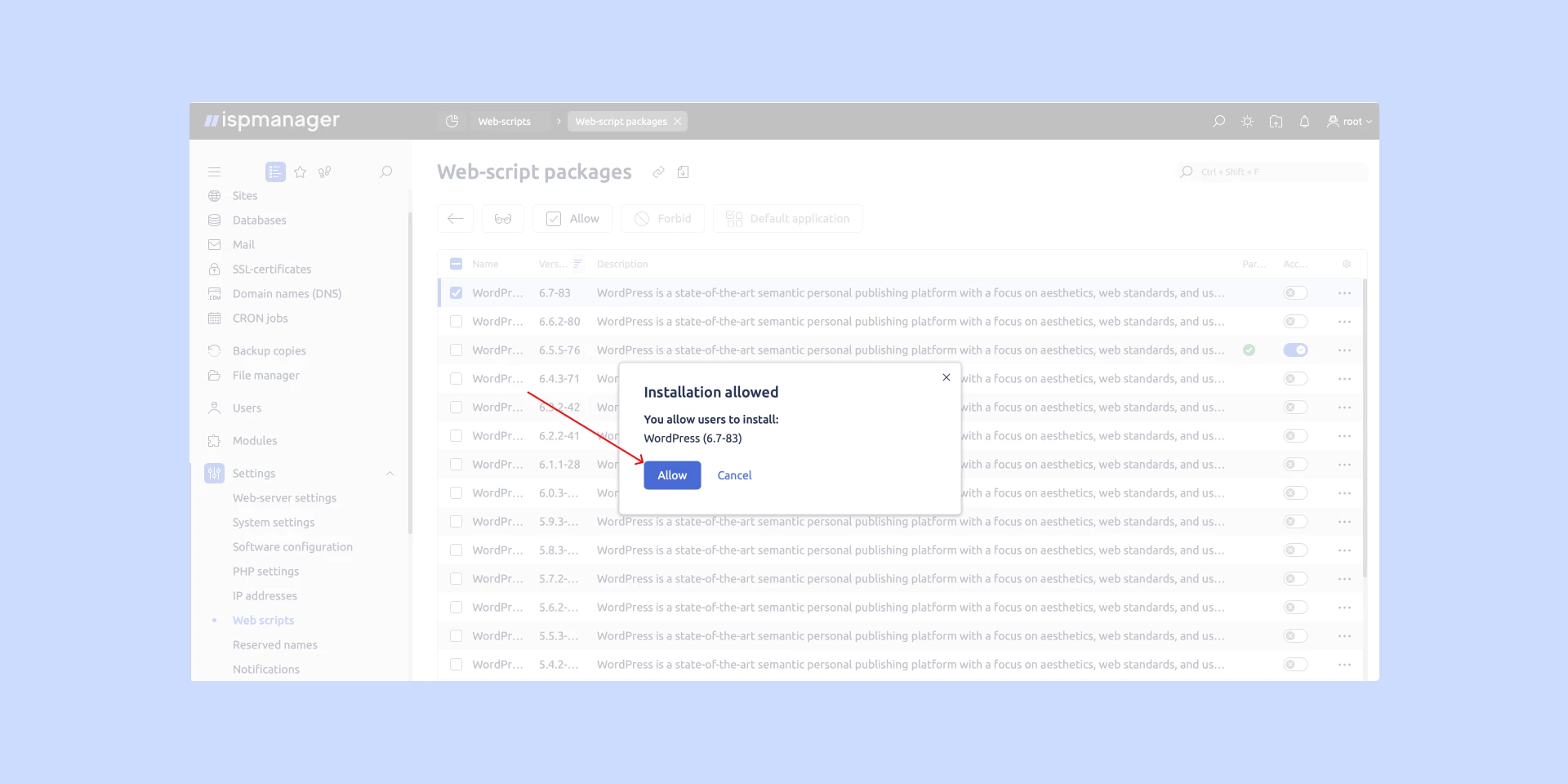Click the sidebar search magnifier
The width and height of the screenshot is (1568, 784).
point(386,172)
